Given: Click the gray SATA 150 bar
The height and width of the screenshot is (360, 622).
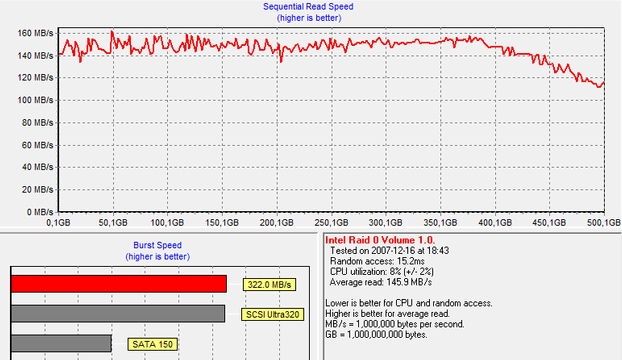Looking at the screenshot, I should [61, 343].
